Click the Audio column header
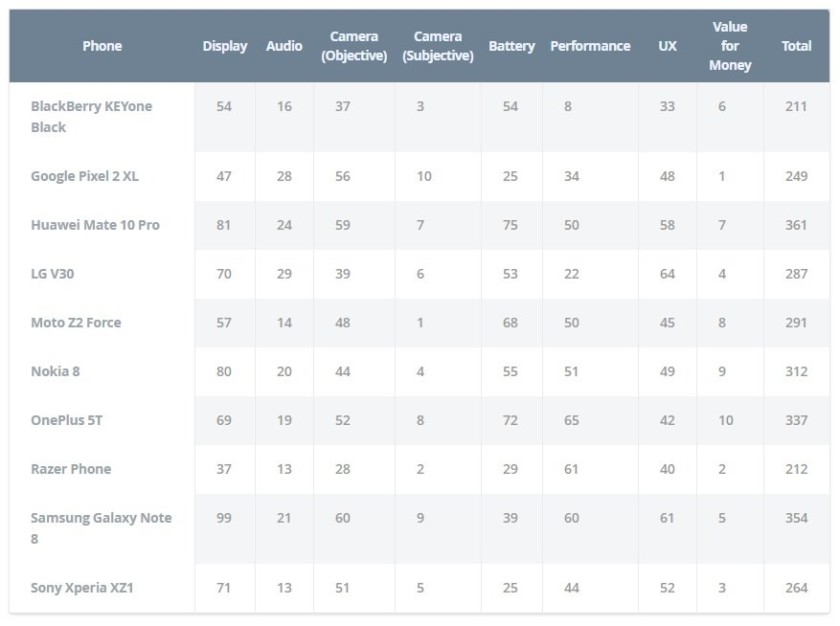Screen dimensions: 840x626 click(x=284, y=46)
